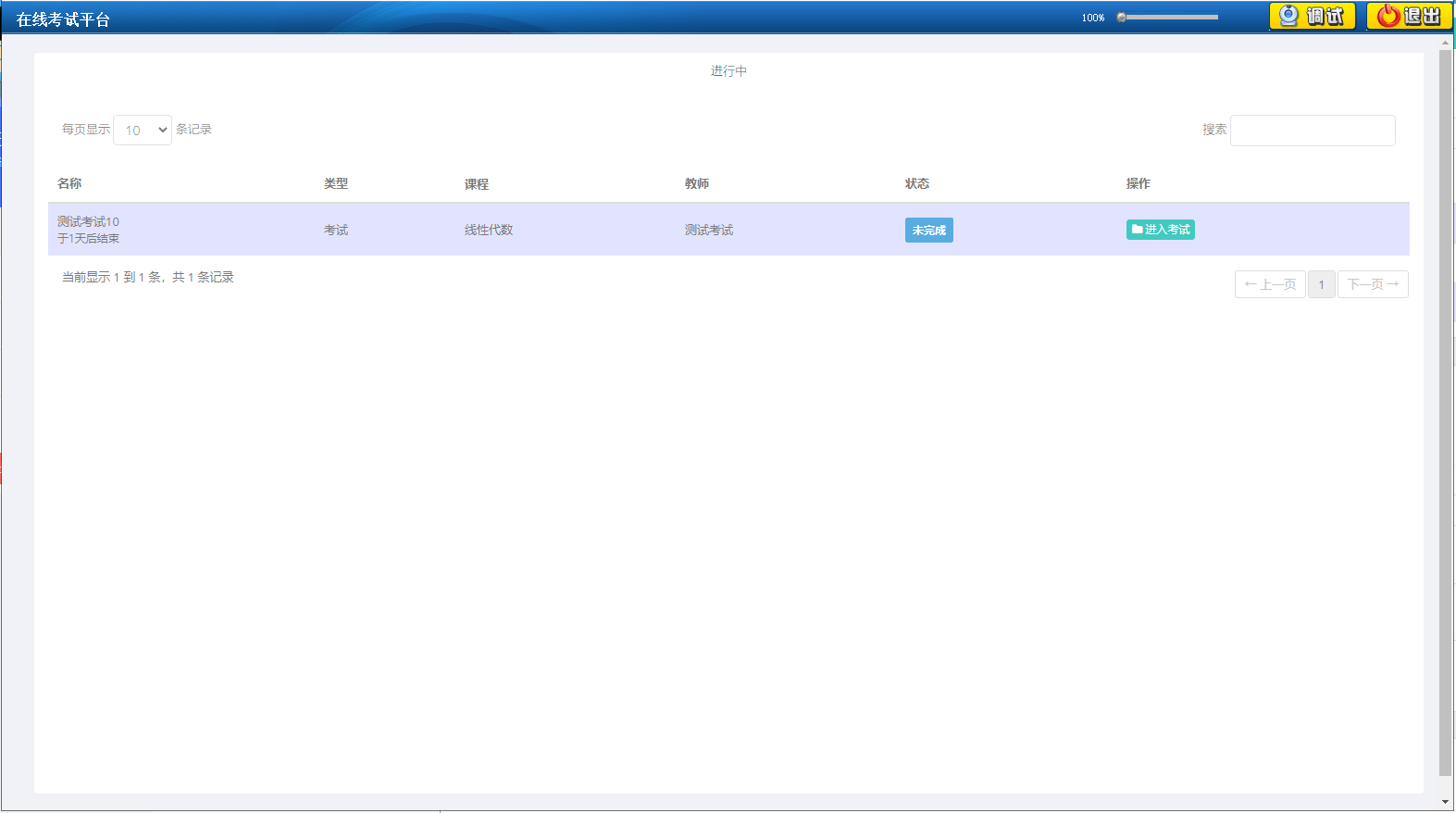The width and height of the screenshot is (1456, 813).
Task: Click the 于1天后结束 deadline text
Action: (x=88, y=238)
